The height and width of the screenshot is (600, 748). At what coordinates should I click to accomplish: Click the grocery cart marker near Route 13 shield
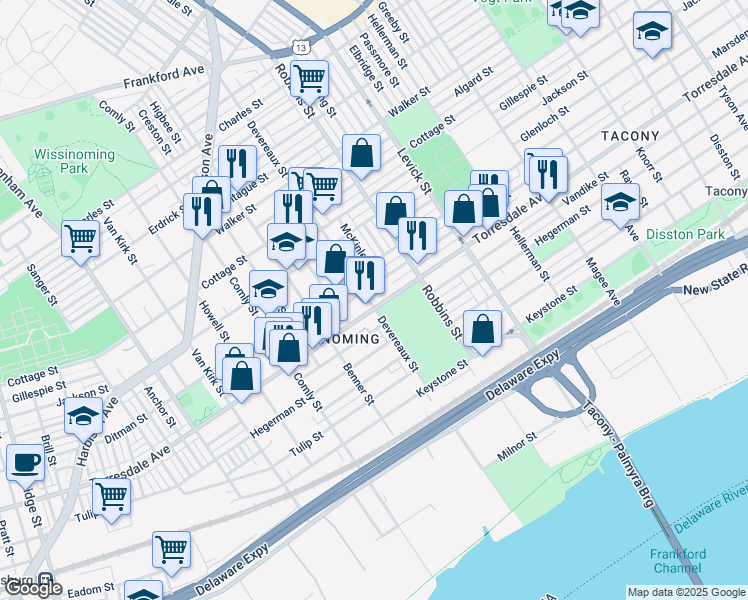[309, 79]
